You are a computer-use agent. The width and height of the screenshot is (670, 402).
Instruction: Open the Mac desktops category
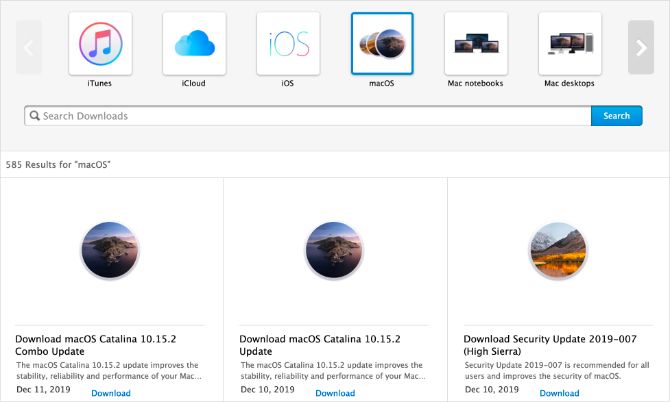570,44
